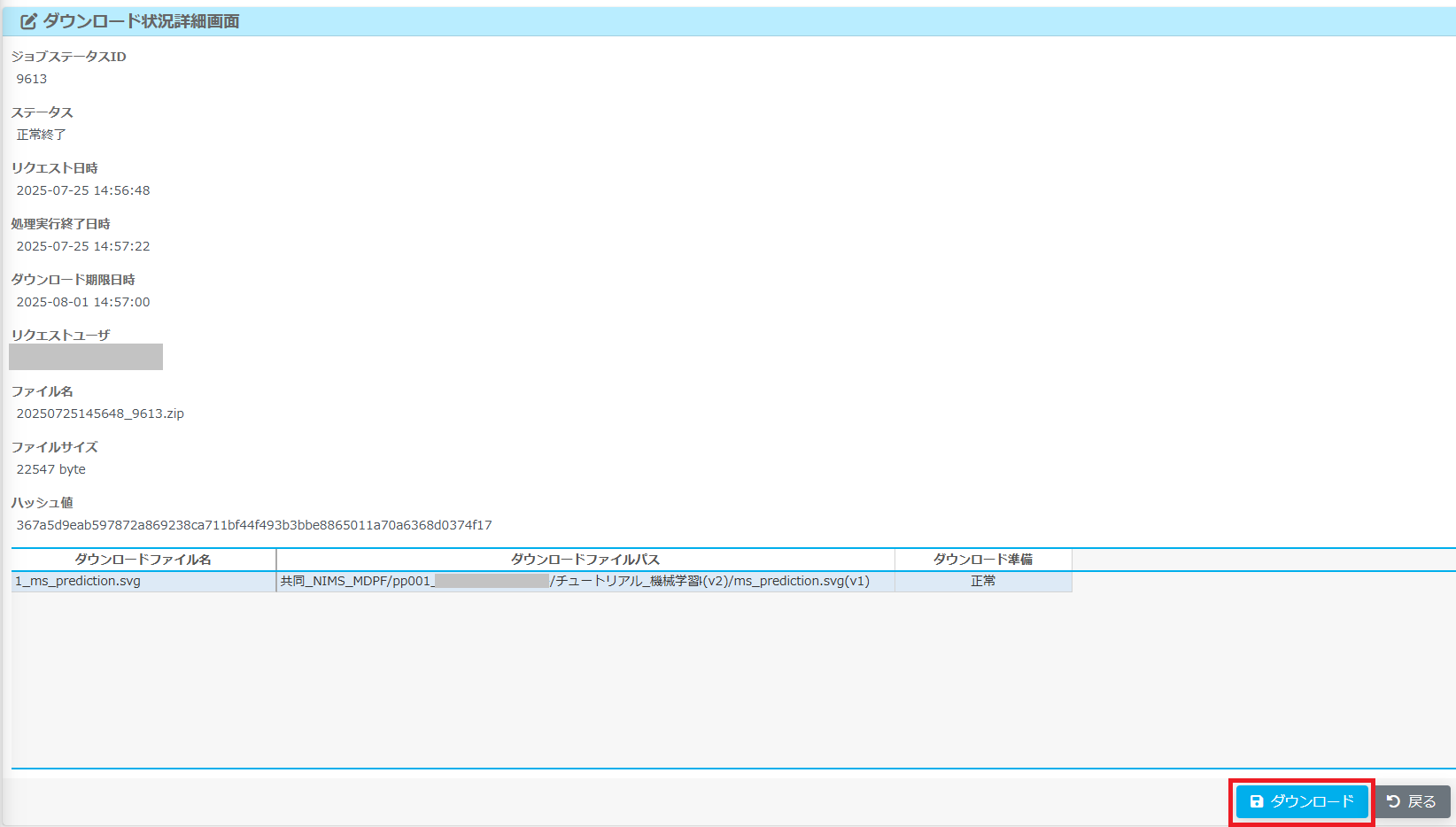Click the request datetime 2025-07-25 14:56:48
The width and height of the screenshot is (1456, 827).
pos(83,190)
